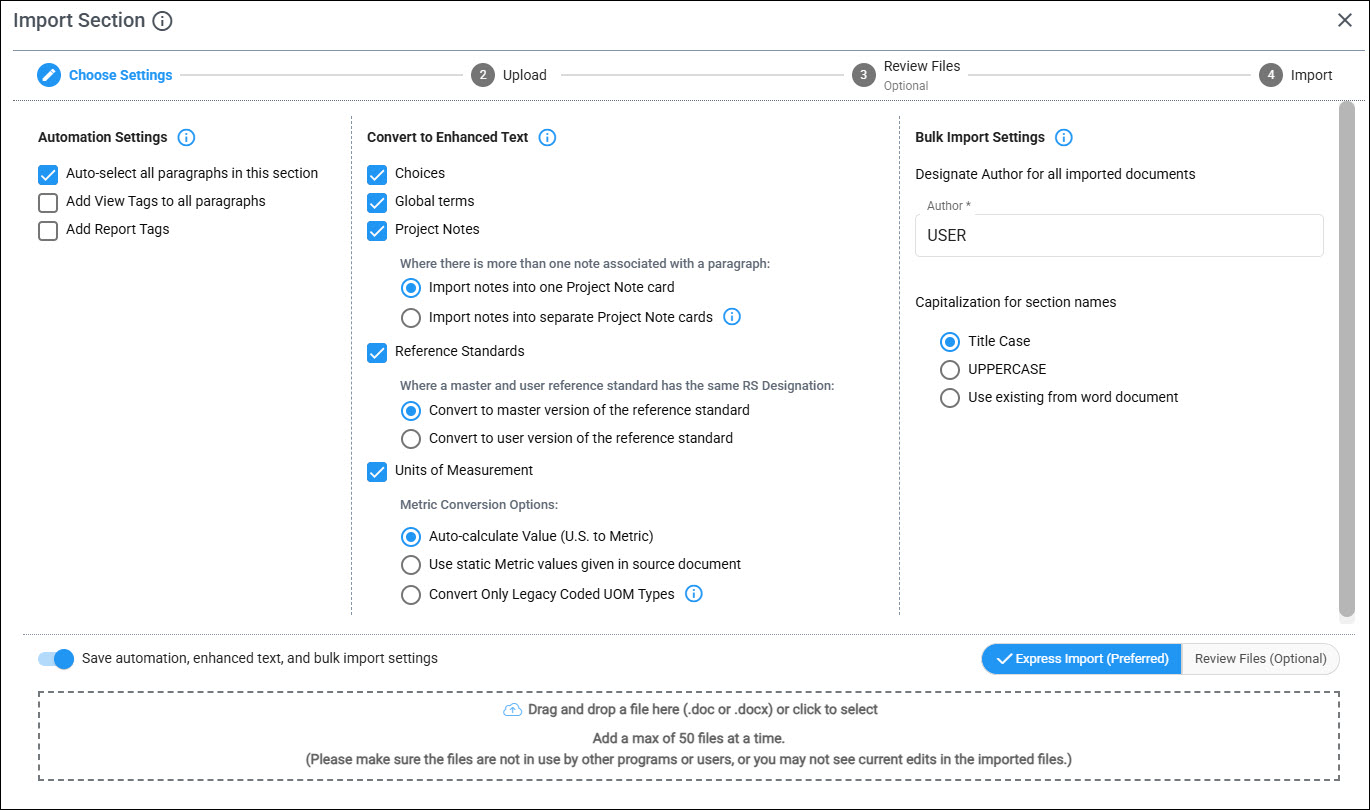Check the Add Report Tags checkbox
This screenshot has height=810, width=1370.
(48, 231)
